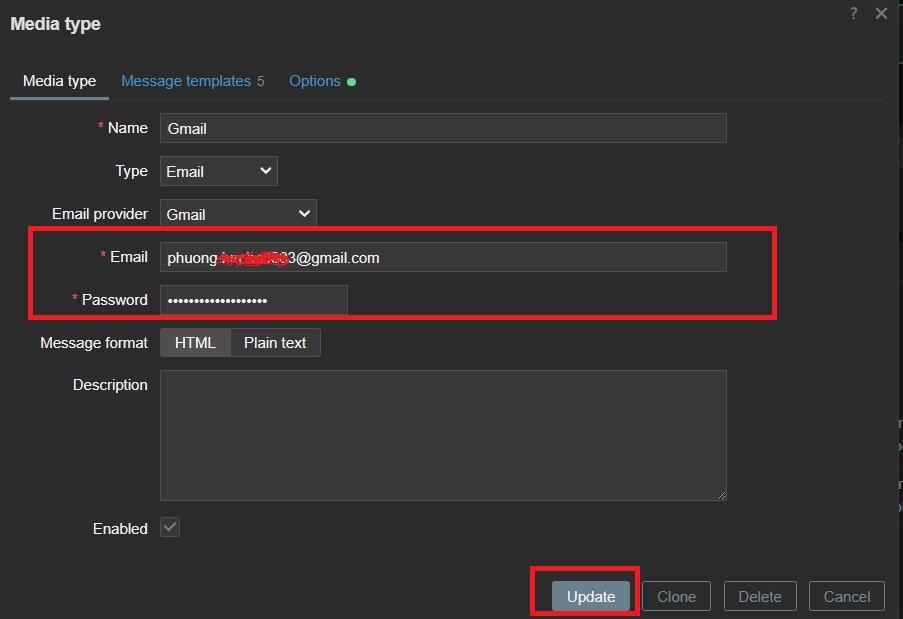Viewport: 903px width, 619px height.
Task: Uncheck the Enabled checkbox
Action: point(170,528)
